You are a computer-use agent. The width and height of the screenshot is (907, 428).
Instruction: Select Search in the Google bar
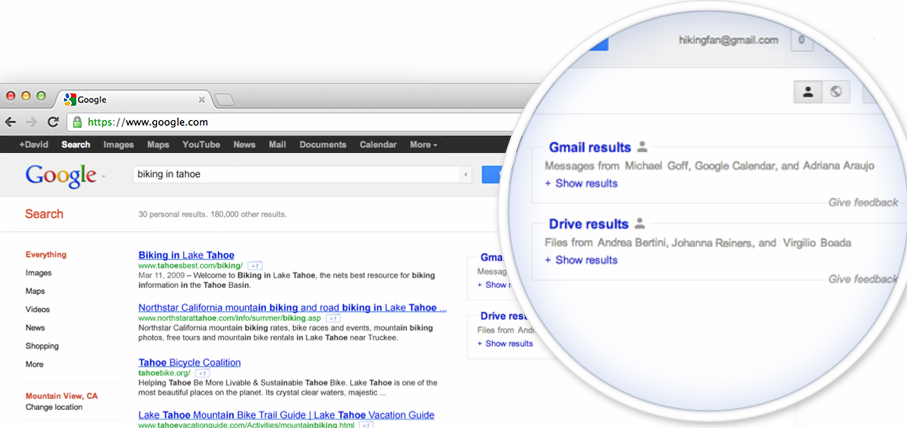click(76, 145)
